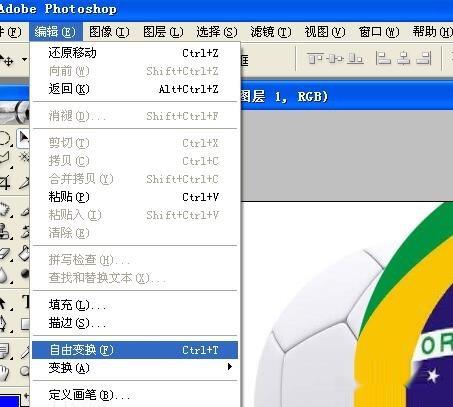Open the 选择(S) menu
The height and width of the screenshot is (407, 453).
pyautogui.click(x=217, y=32)
